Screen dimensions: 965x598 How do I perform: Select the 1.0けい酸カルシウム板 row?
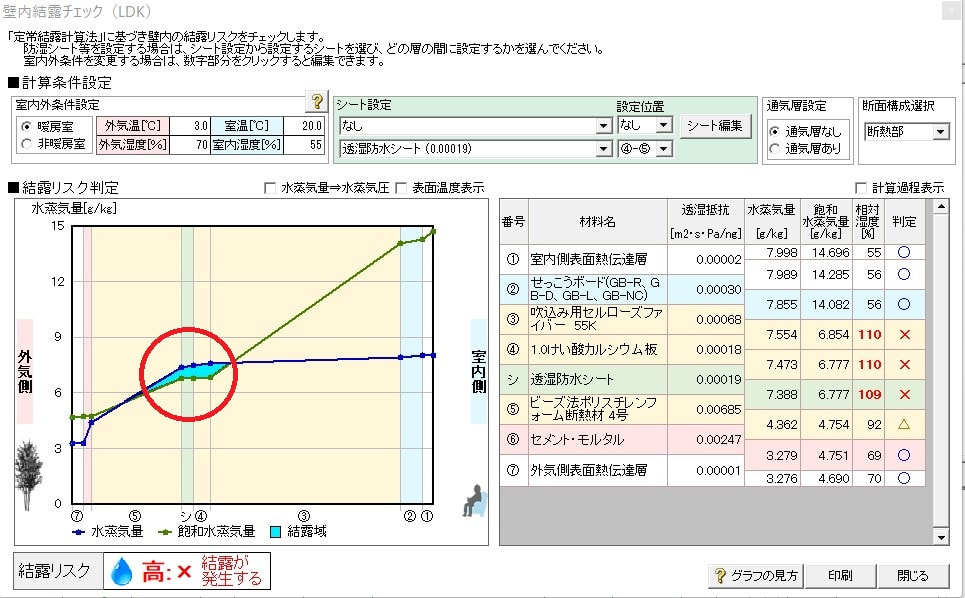click(622, 349)
